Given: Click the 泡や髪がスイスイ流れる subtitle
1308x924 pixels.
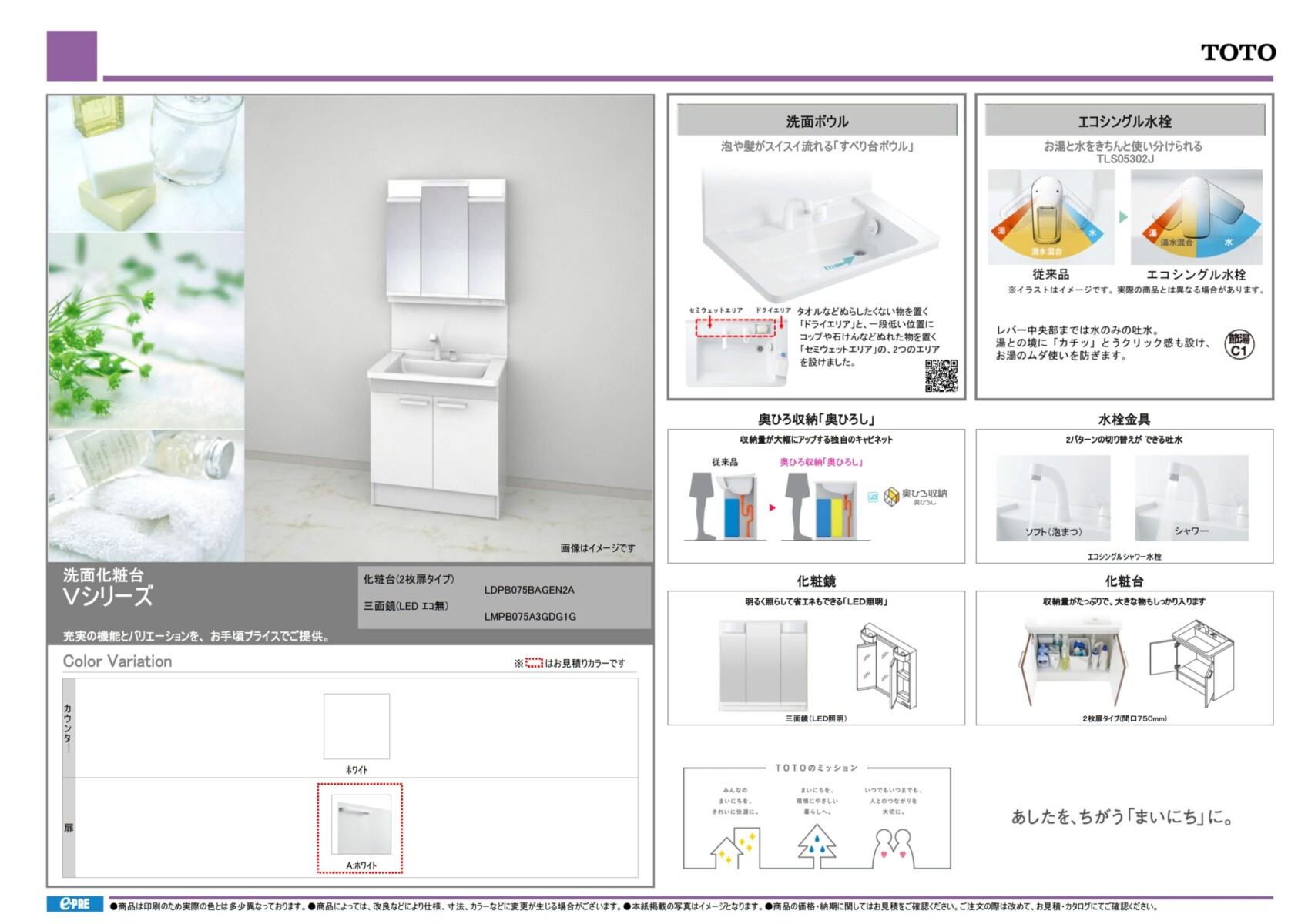Looking at the screenshot, I should [x=817, y=146].
